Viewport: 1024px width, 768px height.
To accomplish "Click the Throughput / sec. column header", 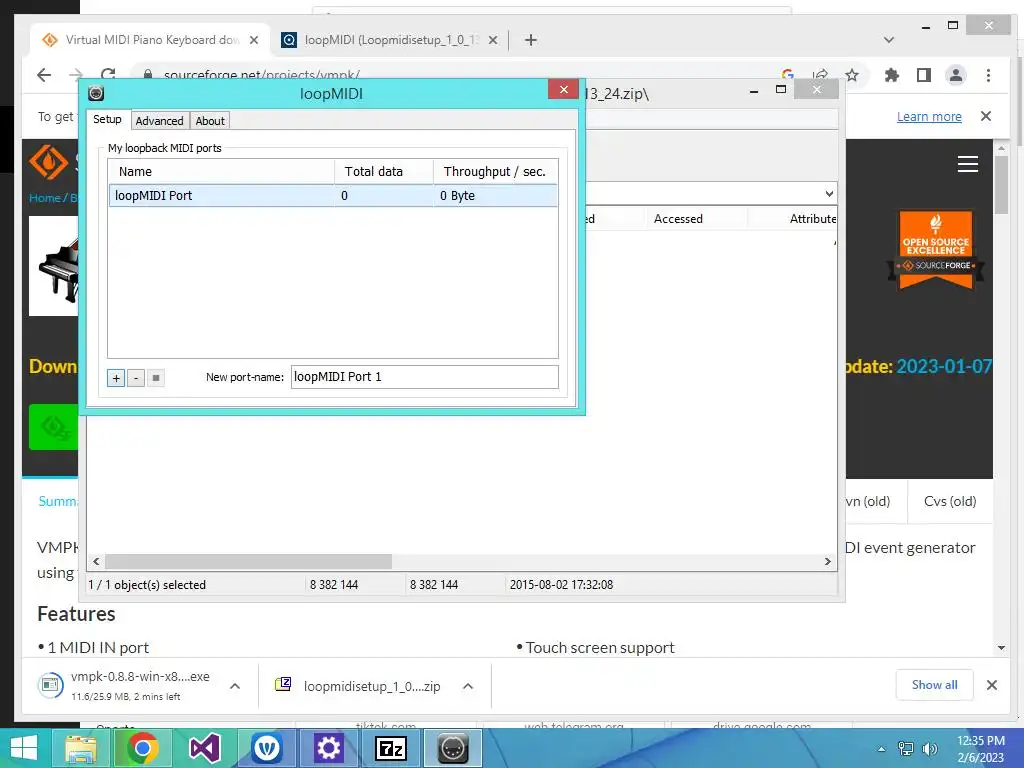I will pyautogui.click(x=496, y=172).
